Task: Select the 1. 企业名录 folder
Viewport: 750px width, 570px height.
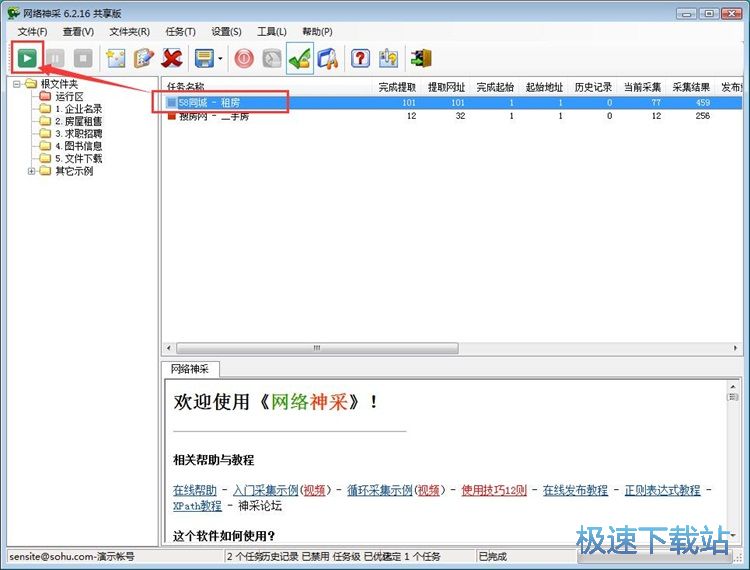Action: [78, 109]
